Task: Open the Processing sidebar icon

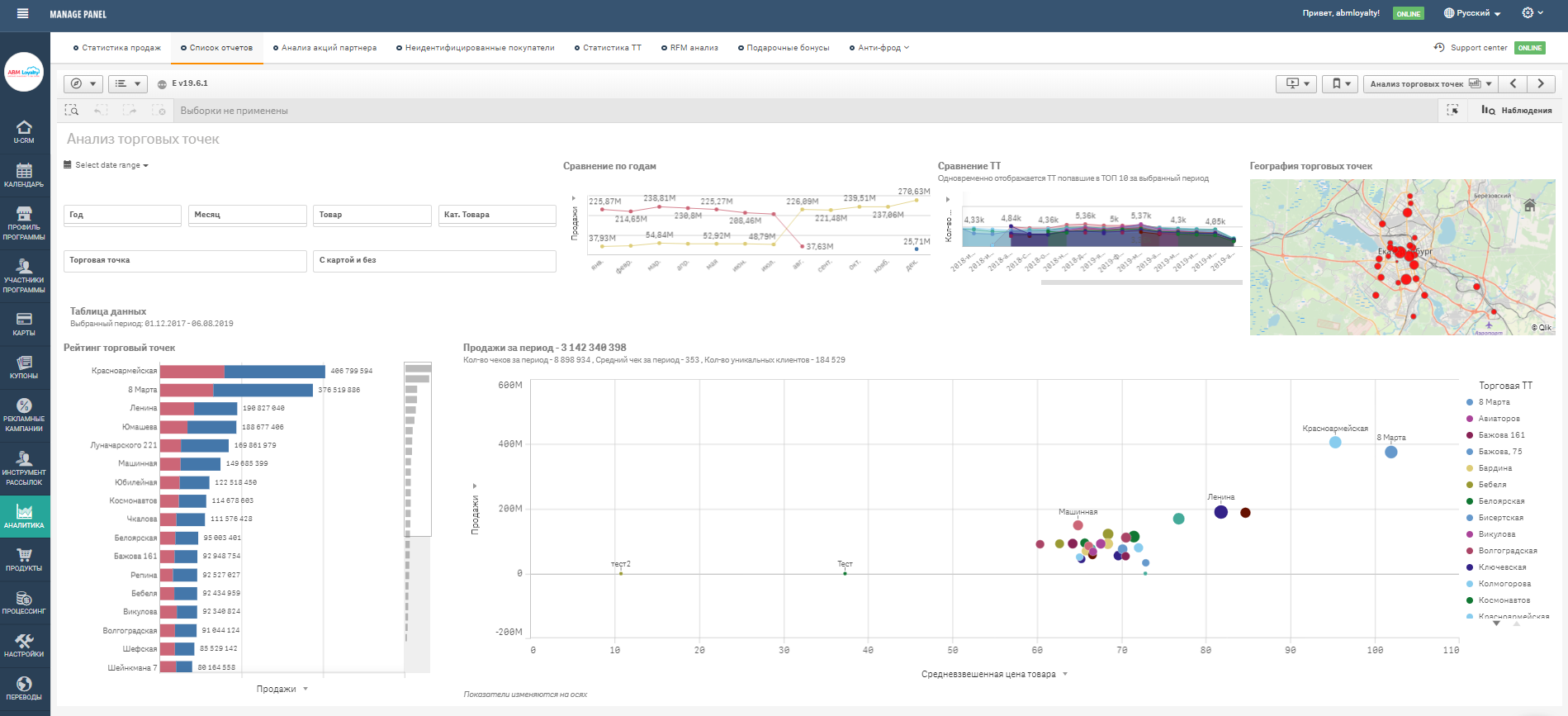Action: pyautogui.click(x=24, y=602)
